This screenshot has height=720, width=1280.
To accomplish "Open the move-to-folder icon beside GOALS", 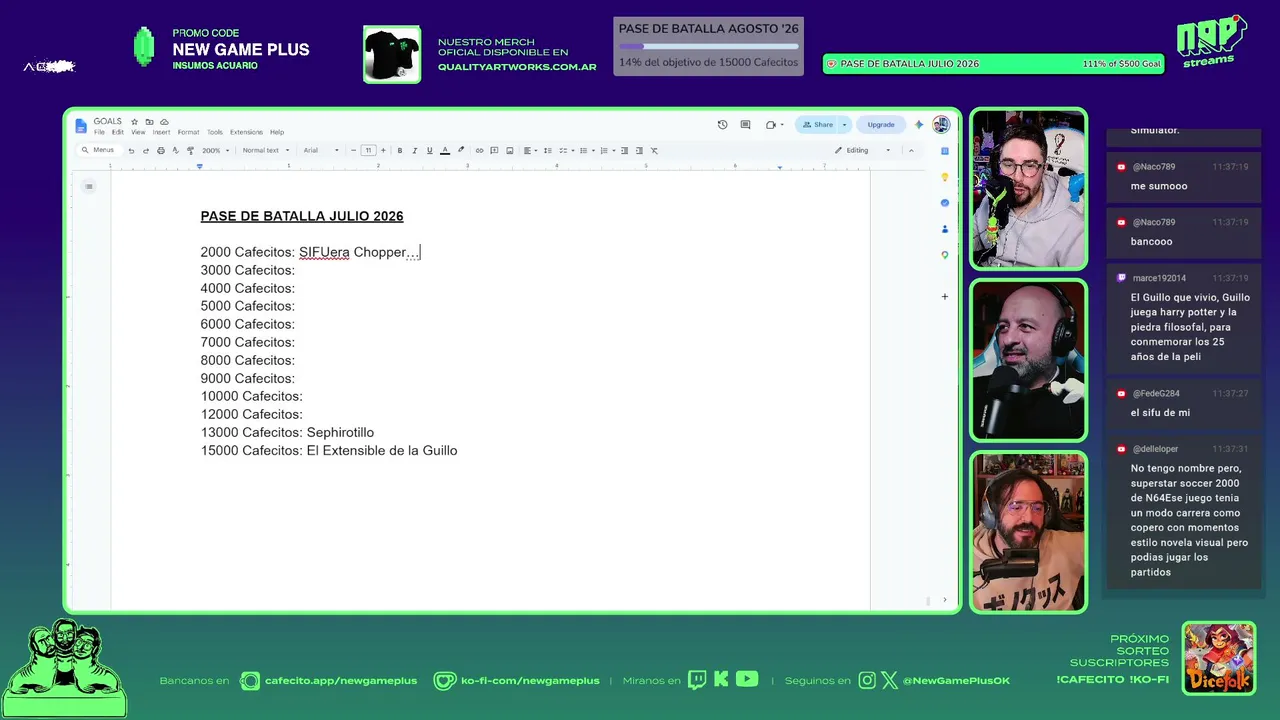I will coord(149,122).
